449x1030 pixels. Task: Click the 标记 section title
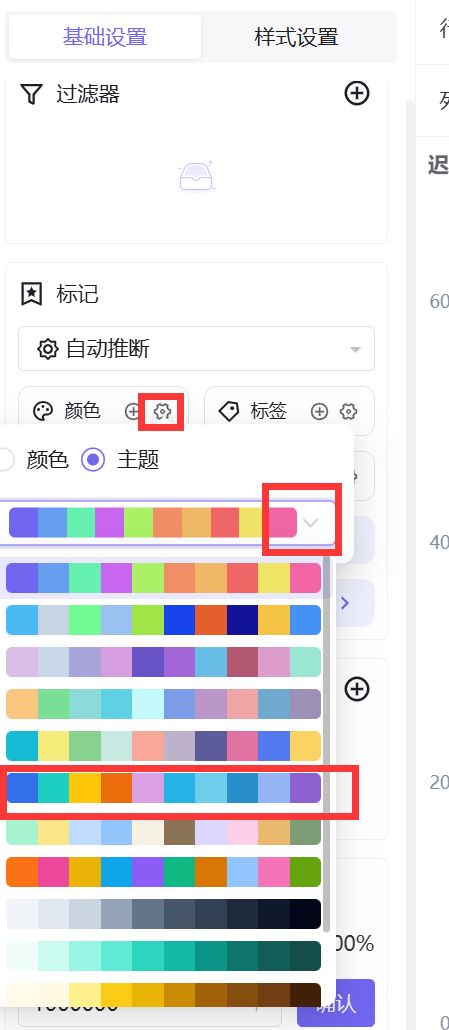click(77, 294)
